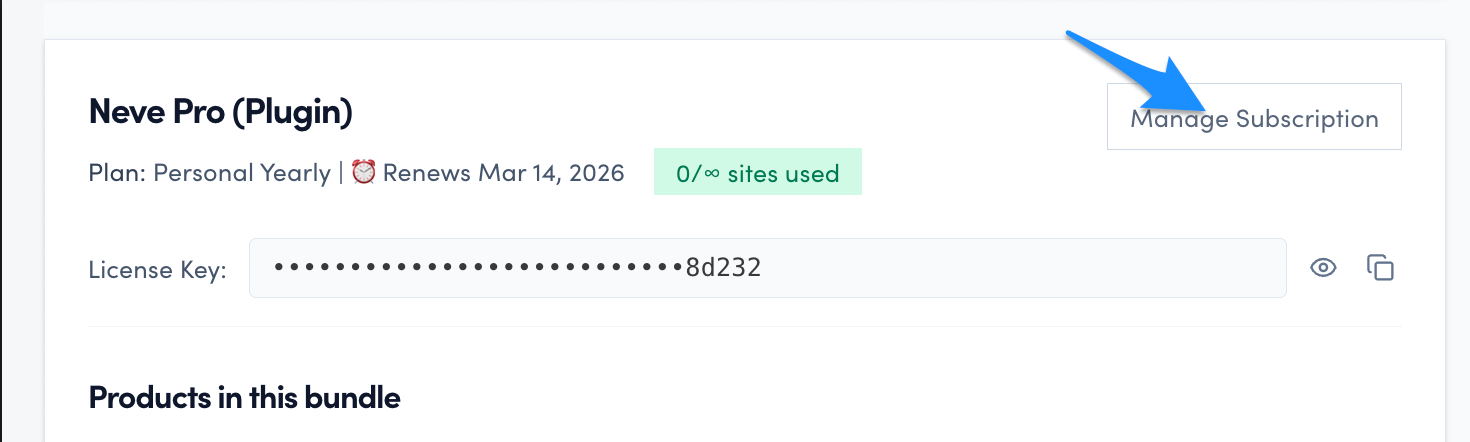
Task: Click the alarm clock renewal icon
Action: 363,172
